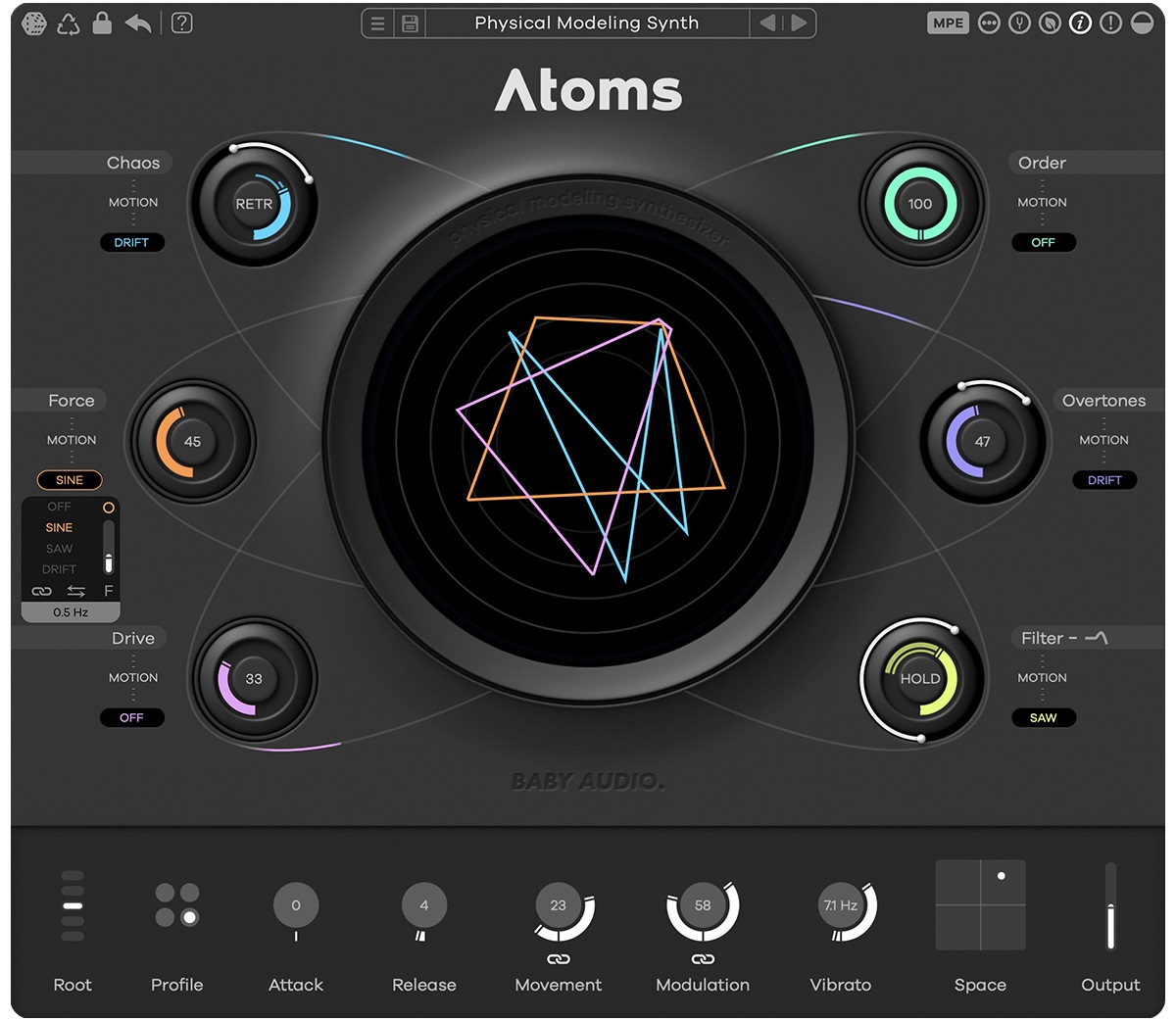Viewport: 1176px width, 1021px height.
Task: Click the tuning fork icon
Action: click(x=1019, y=23)
